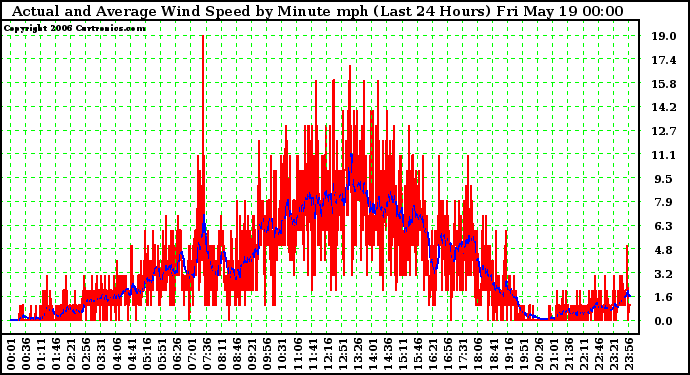Click the 00:36 time label
The width and height of the screenshot is (690, 375).
click(x=26, y=354)
